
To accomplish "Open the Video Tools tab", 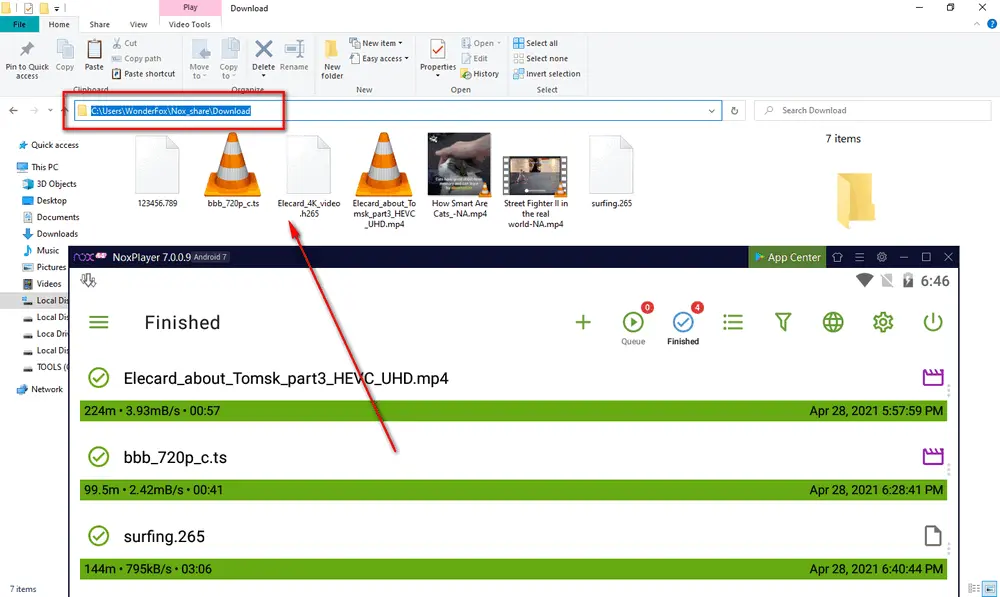I will click(189, 24).
